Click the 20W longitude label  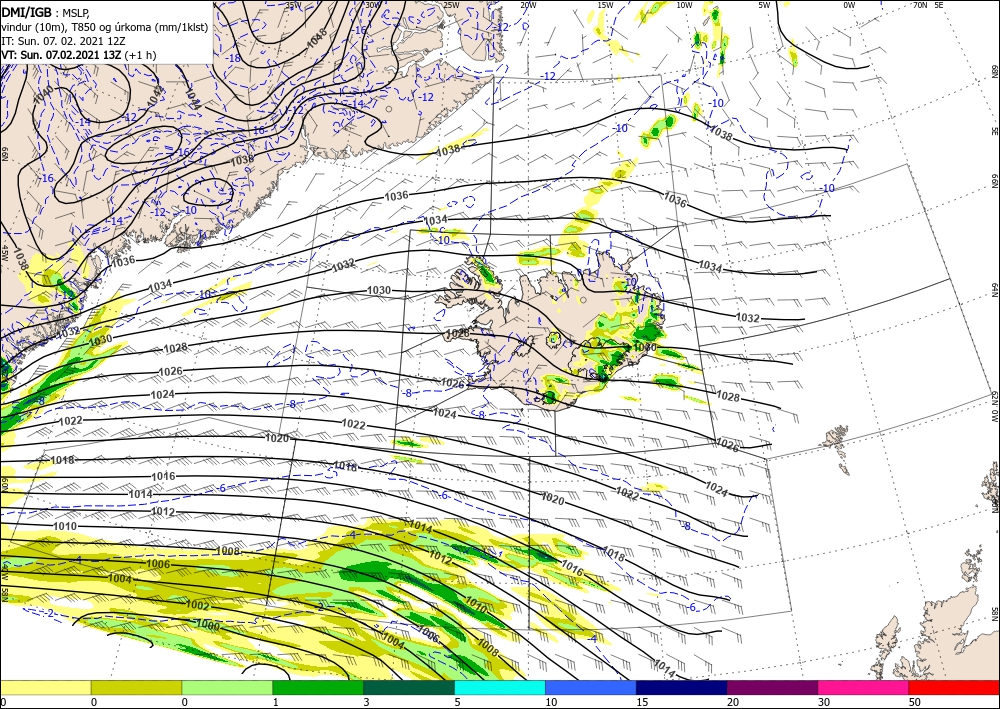click(527, 5)
